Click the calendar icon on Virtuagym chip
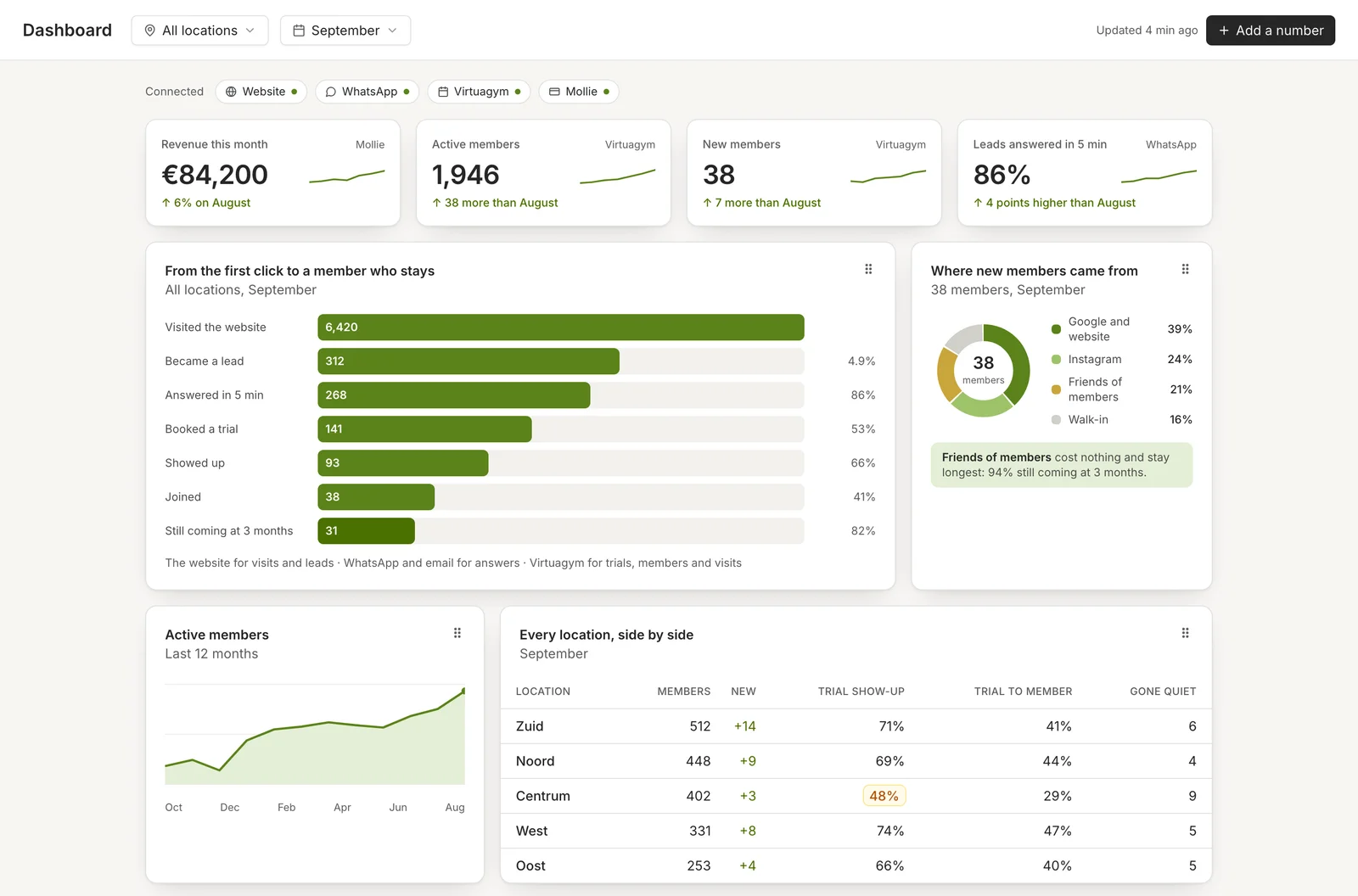 (442, 92)
